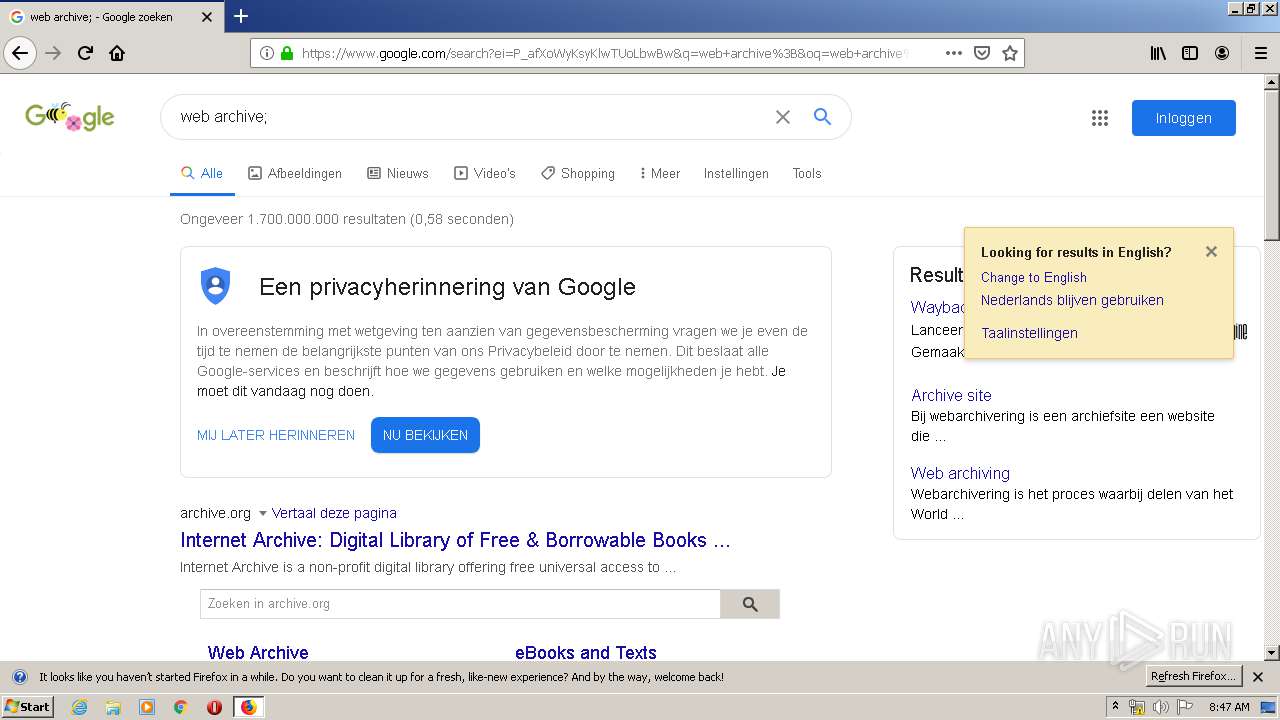Reload the current page
The height and width of the screenshot is (720, 1280).
coord(85,53)
